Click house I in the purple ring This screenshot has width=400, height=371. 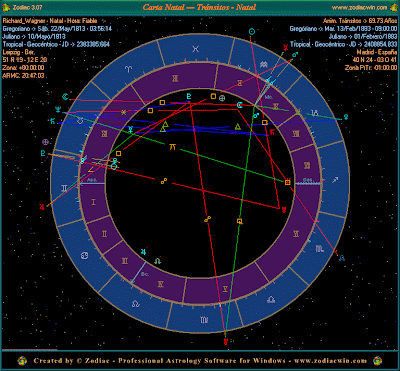(x=94, y=202)
